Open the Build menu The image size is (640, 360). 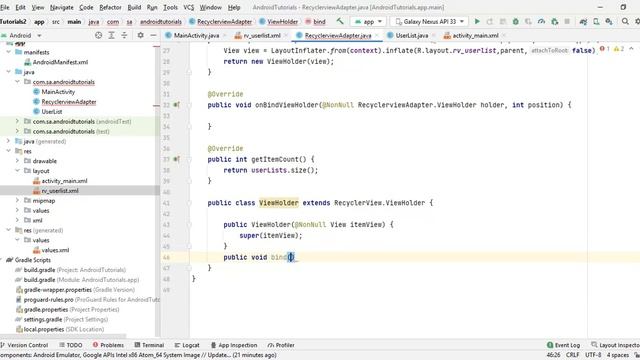click(134, 7)
